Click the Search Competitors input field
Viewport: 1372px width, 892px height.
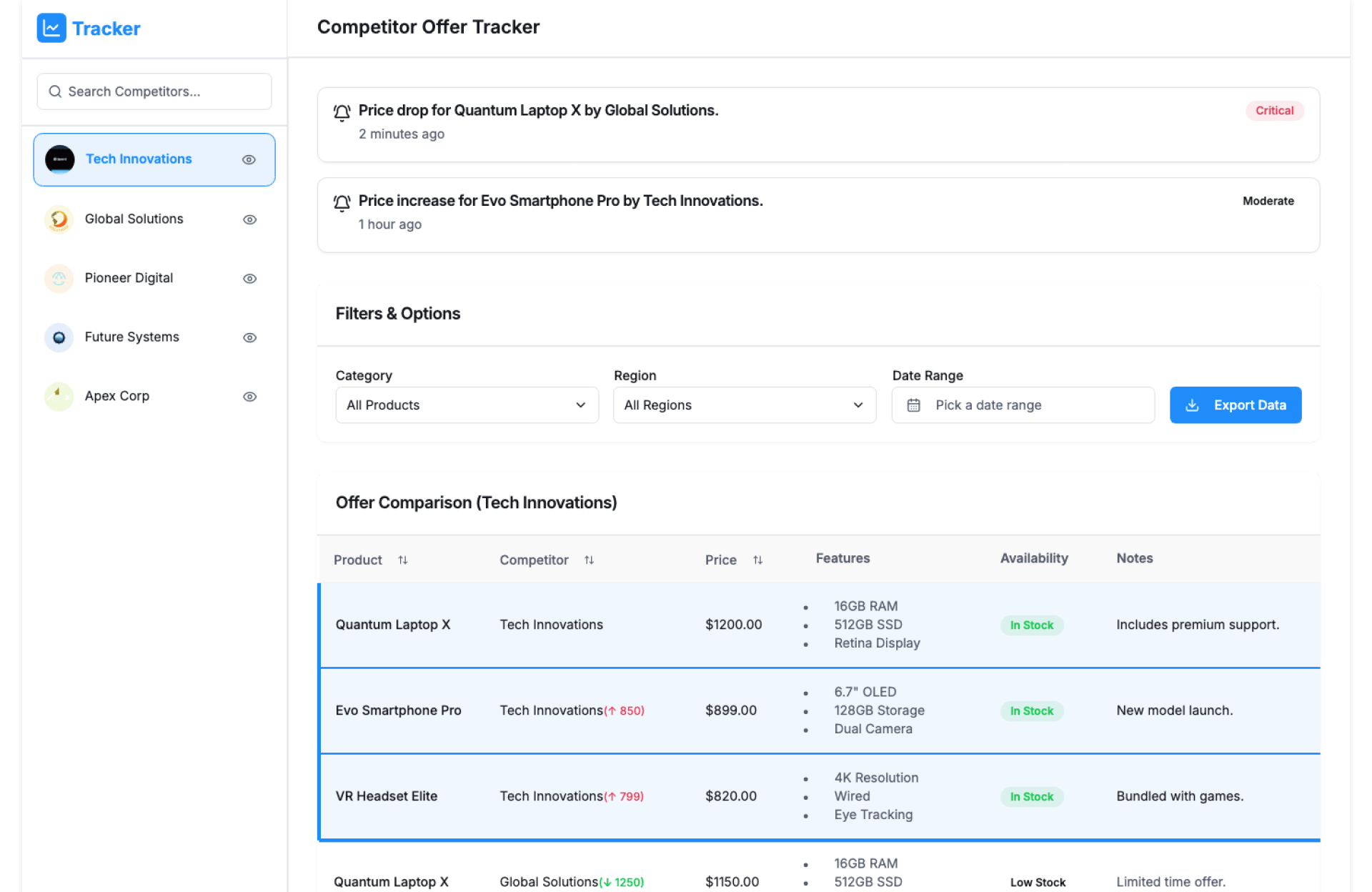point(154,91)
